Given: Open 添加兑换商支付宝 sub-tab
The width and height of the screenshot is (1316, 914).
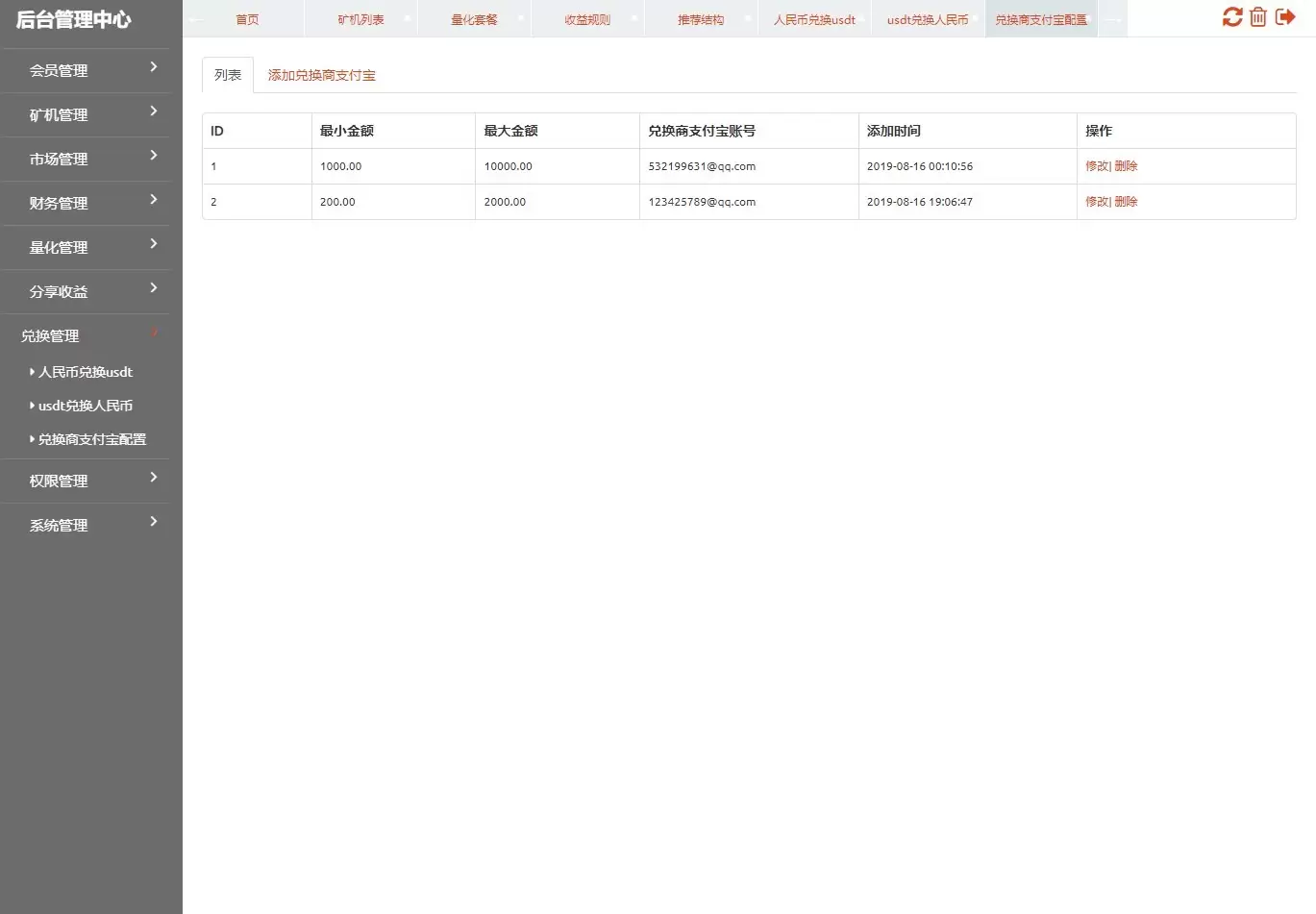Looking at the screenshot, I should (322, 75).
